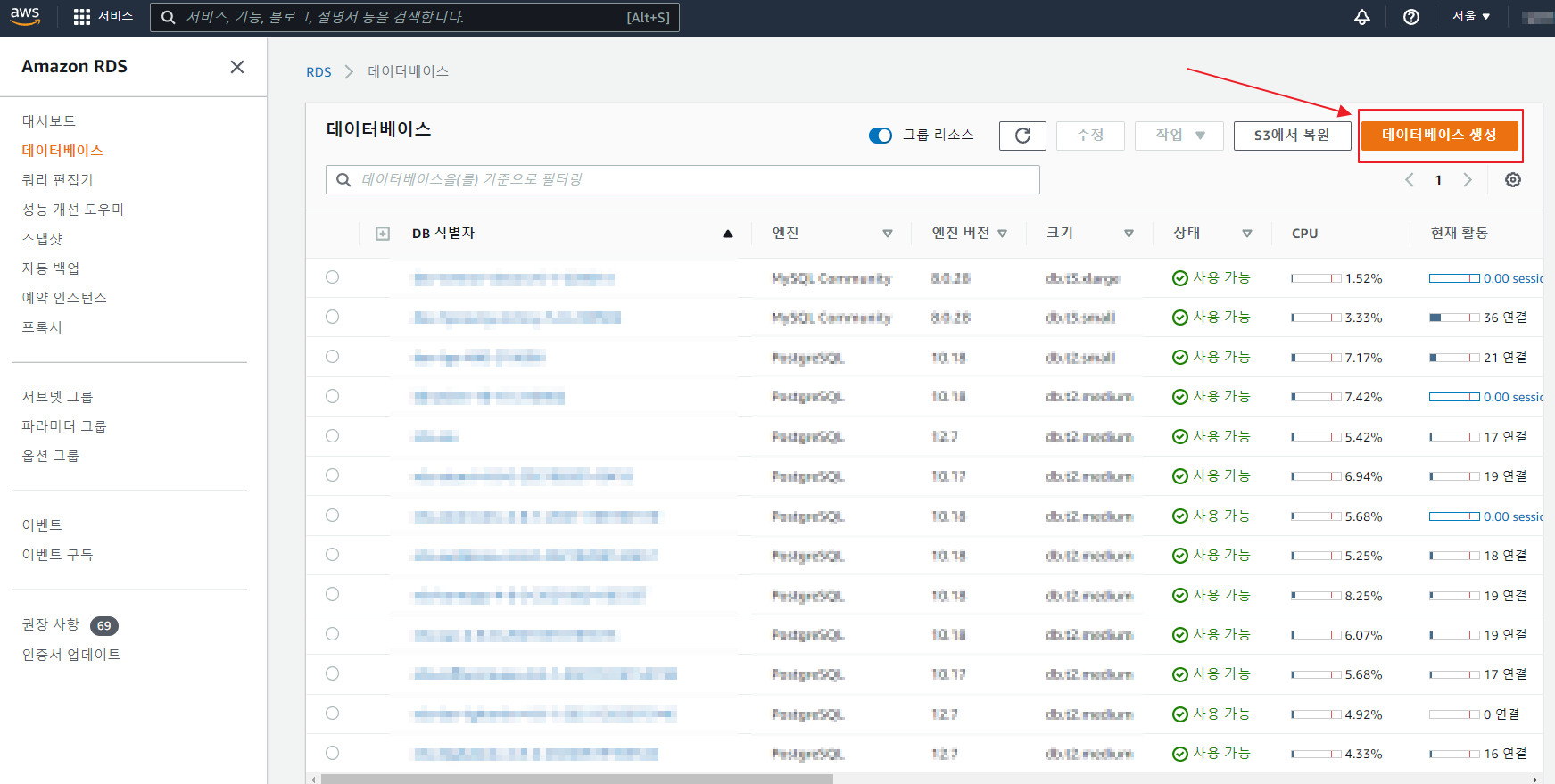Click the 서비스 label in top bar
Screen dimensions: 1555x784
point(115,17)
